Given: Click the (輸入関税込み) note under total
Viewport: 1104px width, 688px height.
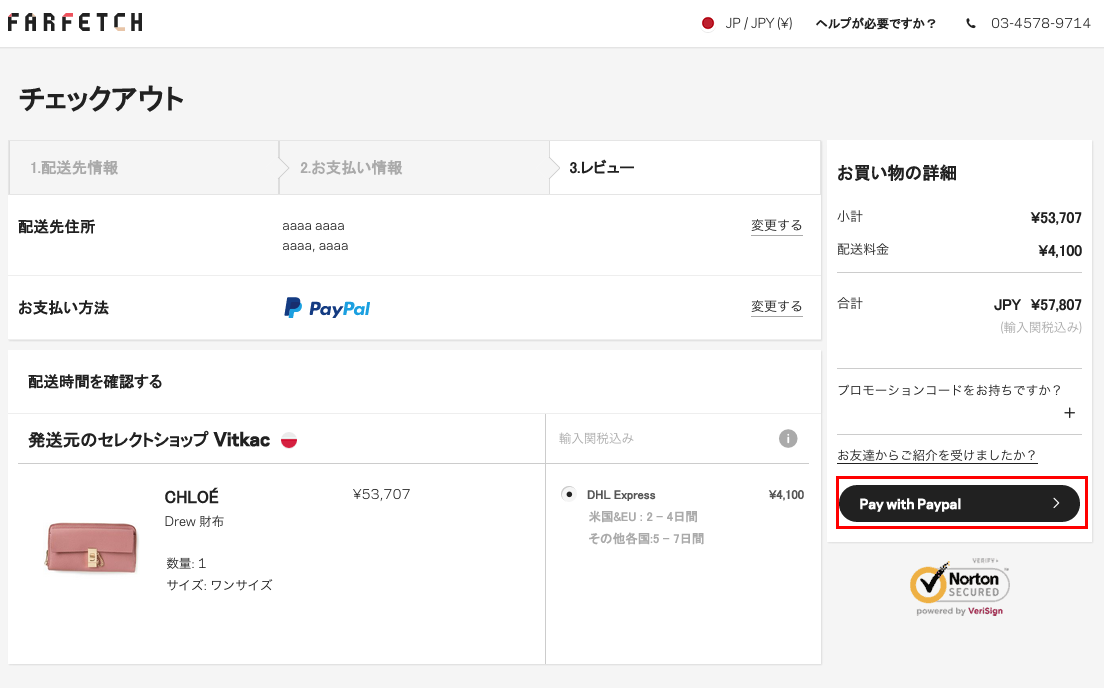Looking at the screenshot, I should [1041, 327].
